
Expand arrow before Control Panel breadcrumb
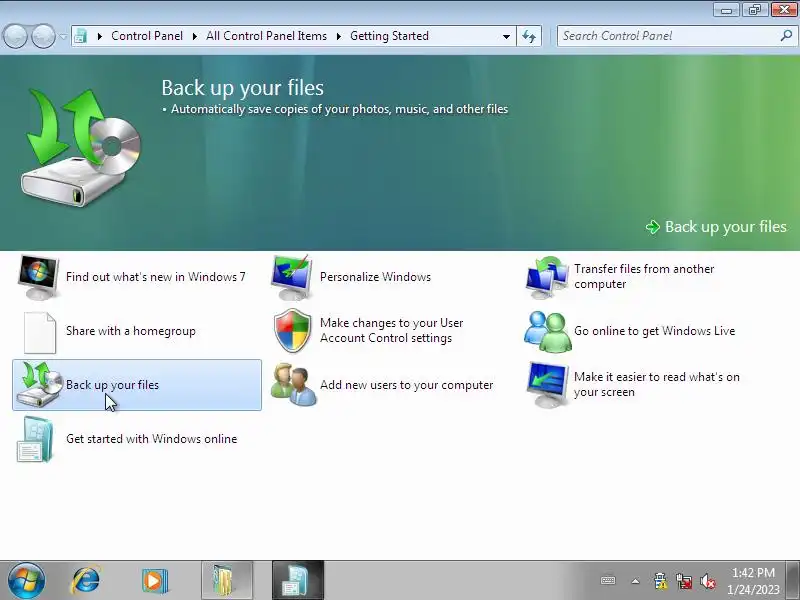(100, 36)
